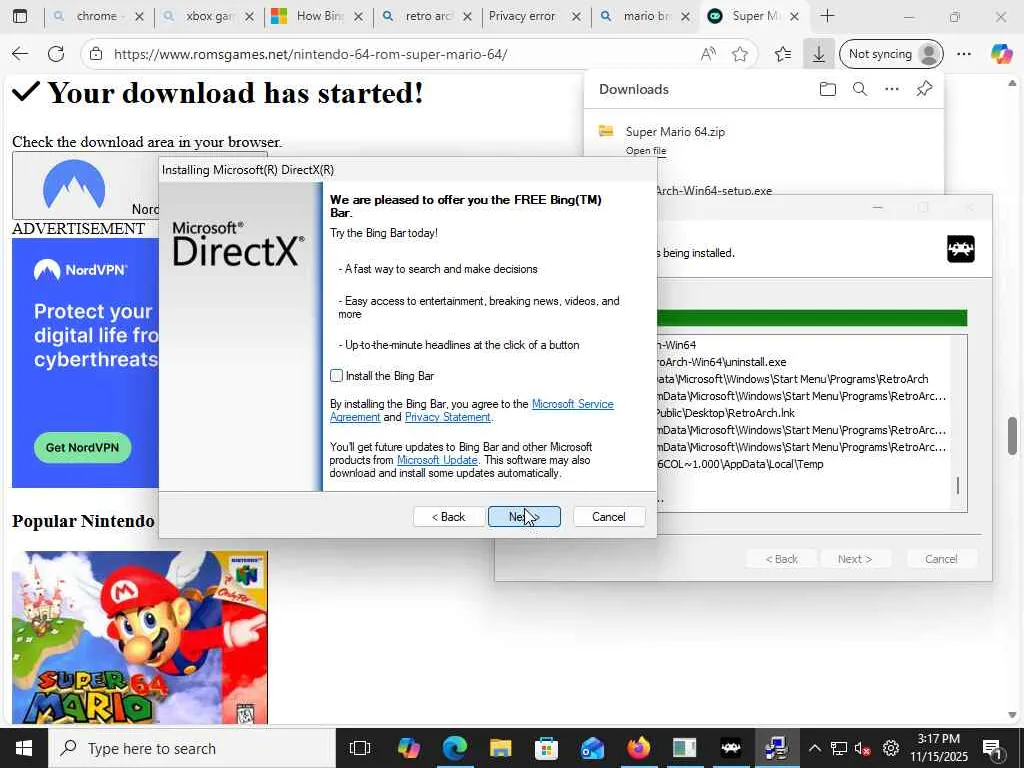
Task: Click the site info lock icon
Action: [x=96, y=54]
